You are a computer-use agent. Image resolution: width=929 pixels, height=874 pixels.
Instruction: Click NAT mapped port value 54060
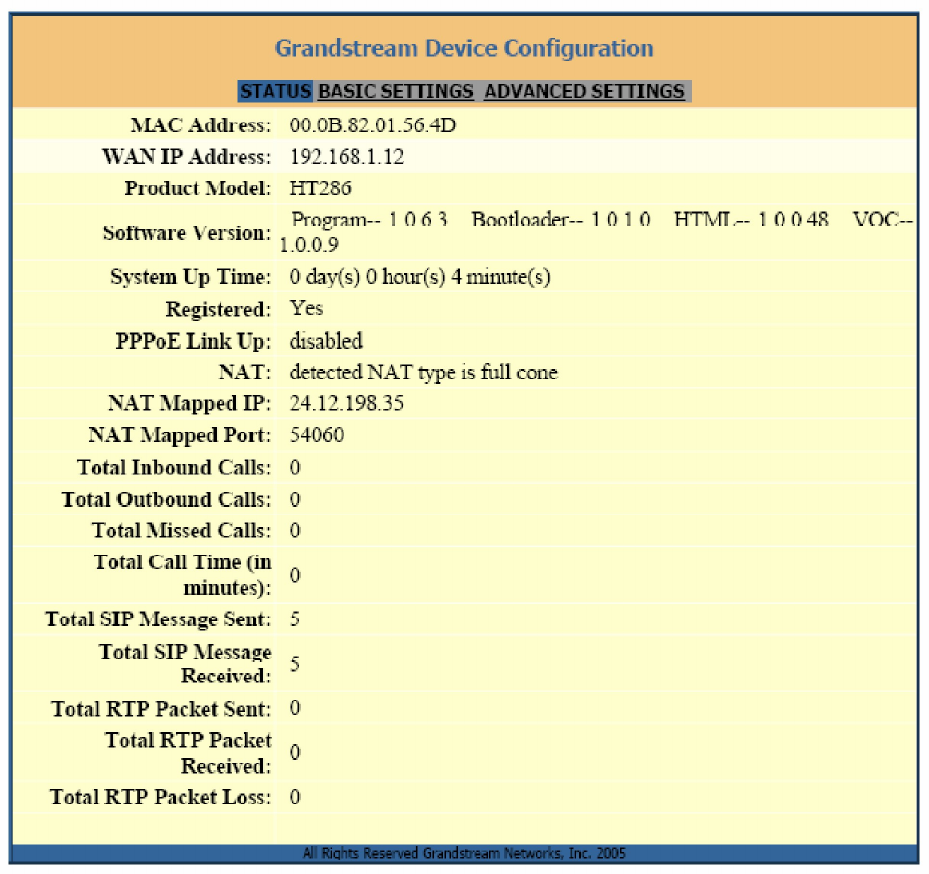316,435
